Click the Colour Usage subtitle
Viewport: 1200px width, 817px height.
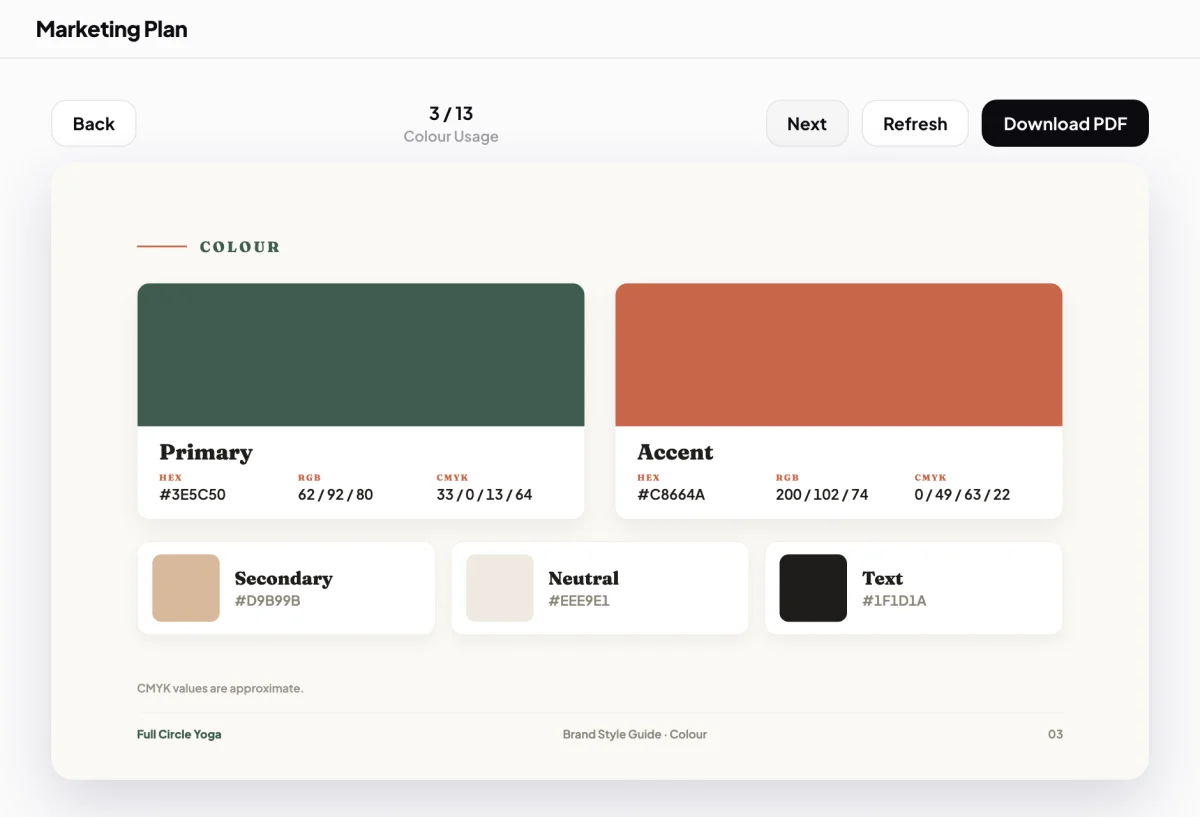[451, 136]
